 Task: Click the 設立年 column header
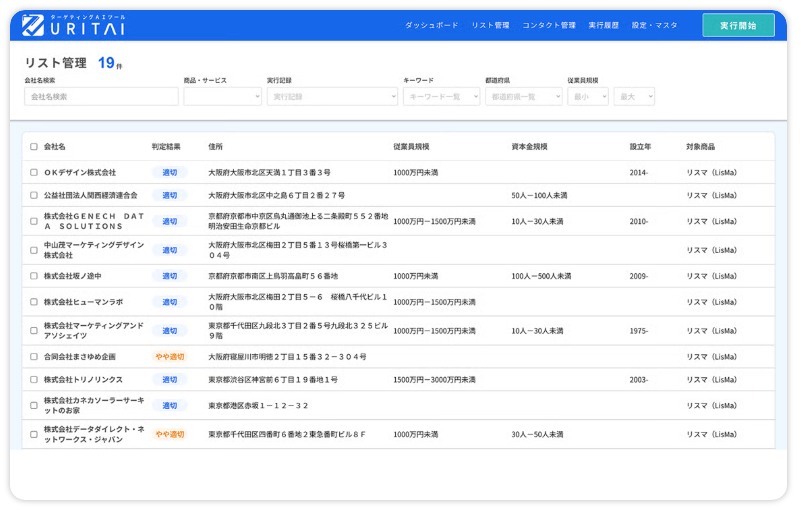640,147
